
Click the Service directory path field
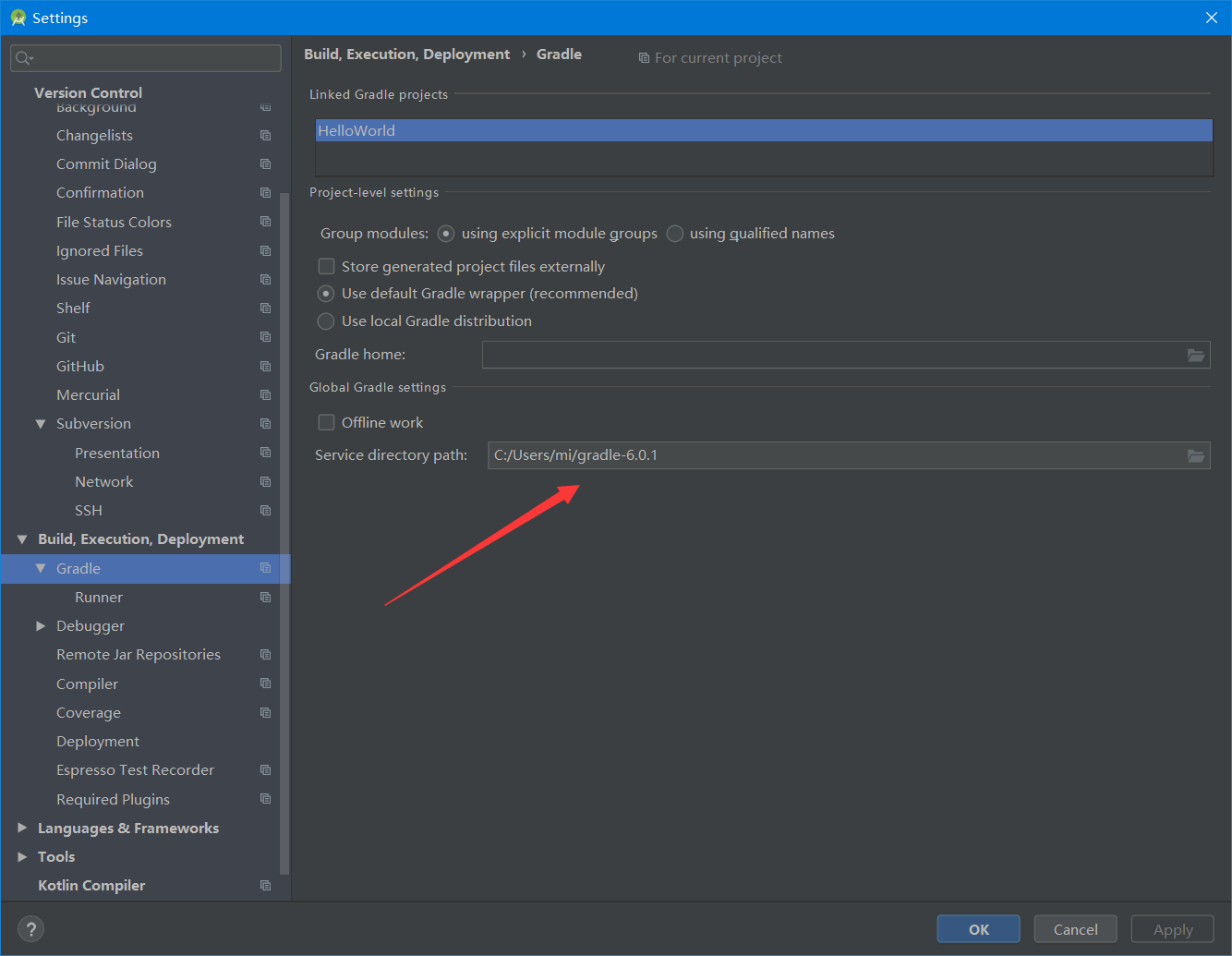(849, 455)
